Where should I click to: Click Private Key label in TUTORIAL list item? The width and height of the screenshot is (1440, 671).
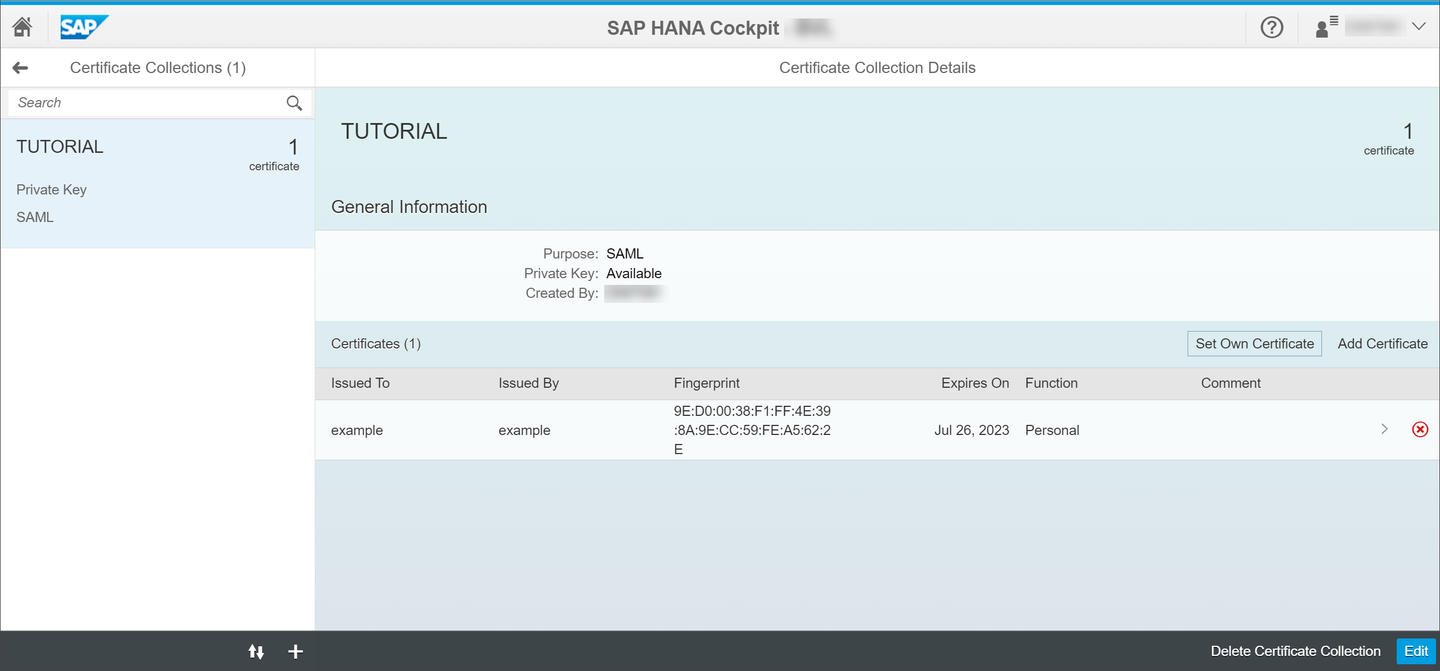tap(51, 190)
